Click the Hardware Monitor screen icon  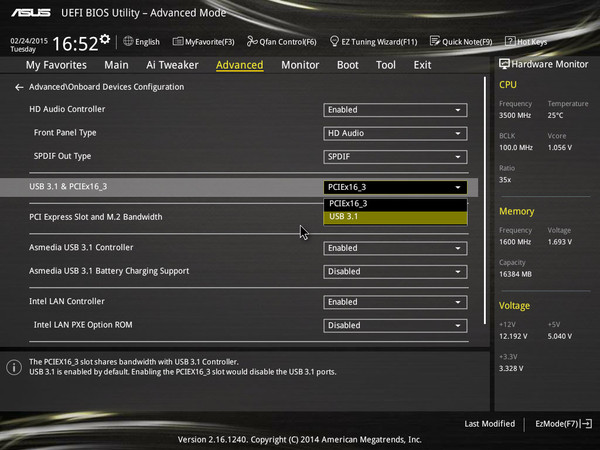pos(504,64)
